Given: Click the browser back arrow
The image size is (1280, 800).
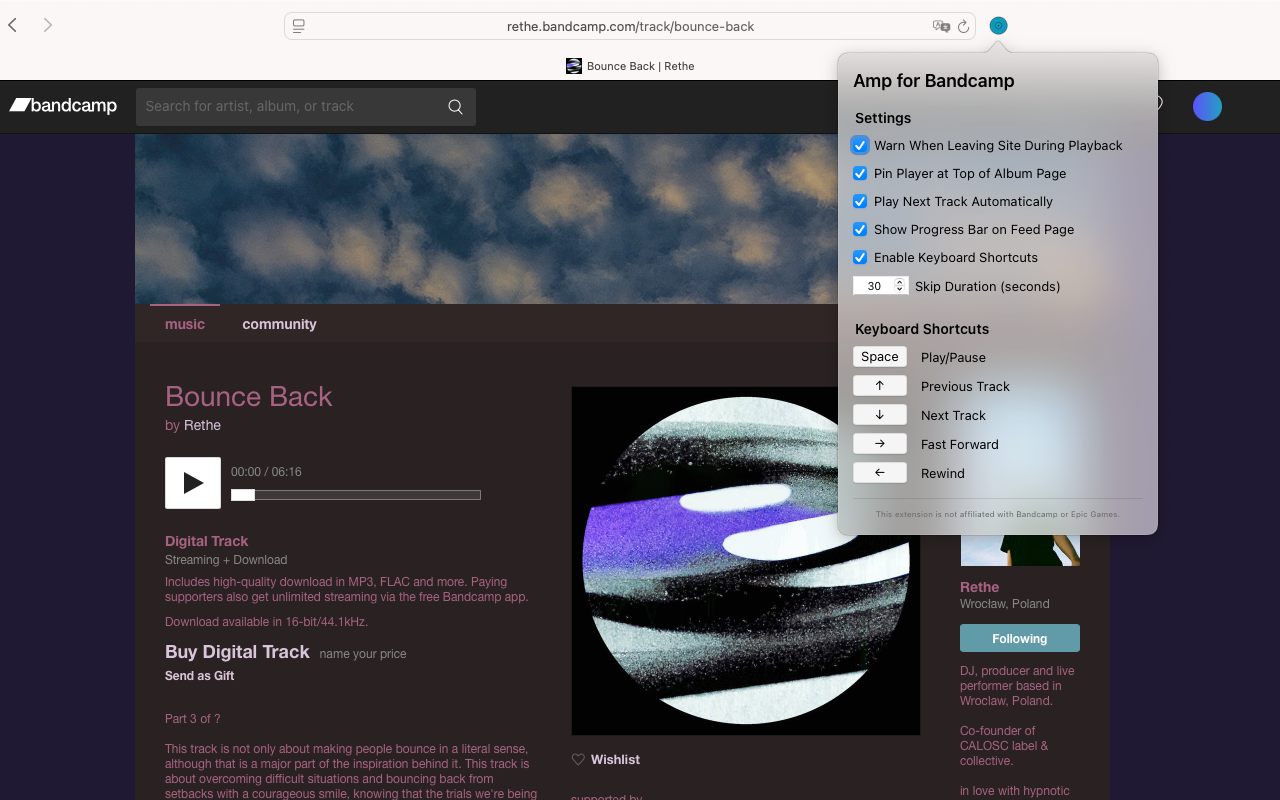Looking at the screenshot, I should pyautogui.click(x=12, y=25).
